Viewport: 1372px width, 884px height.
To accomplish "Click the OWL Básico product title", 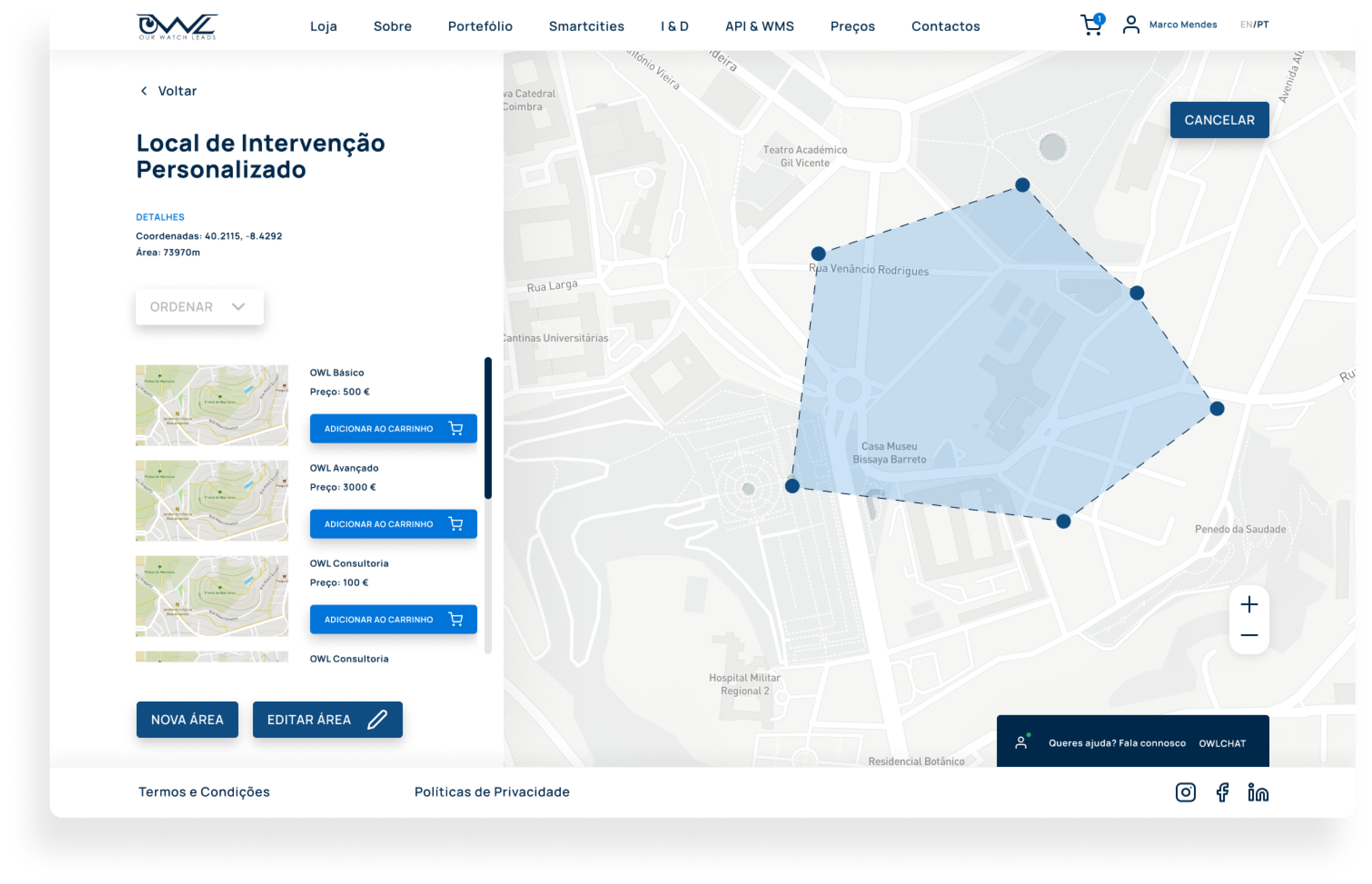I will coord(336,372).
